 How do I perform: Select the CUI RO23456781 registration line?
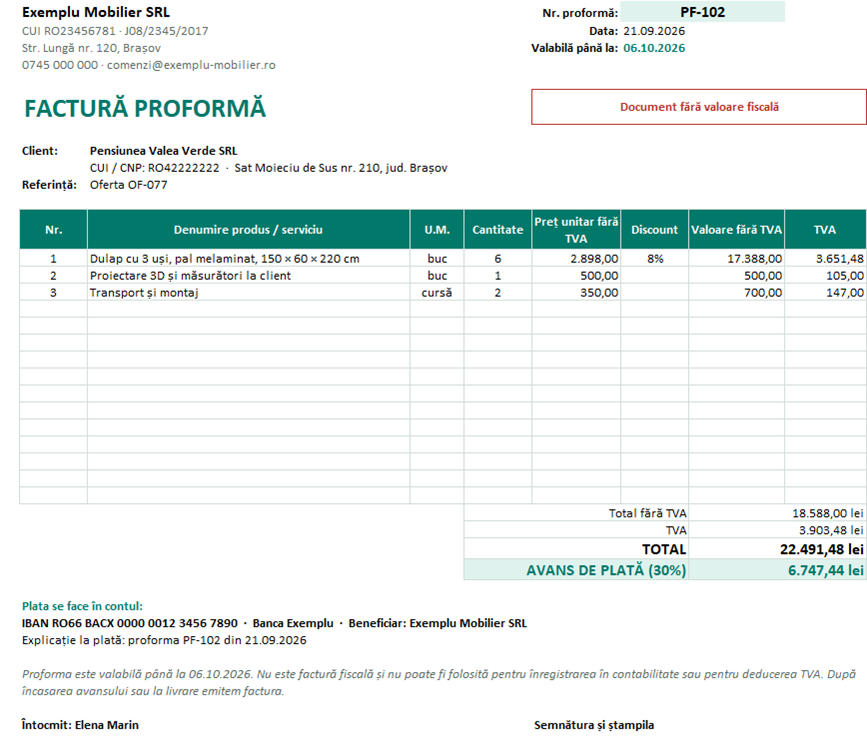(x=115, y=31)
